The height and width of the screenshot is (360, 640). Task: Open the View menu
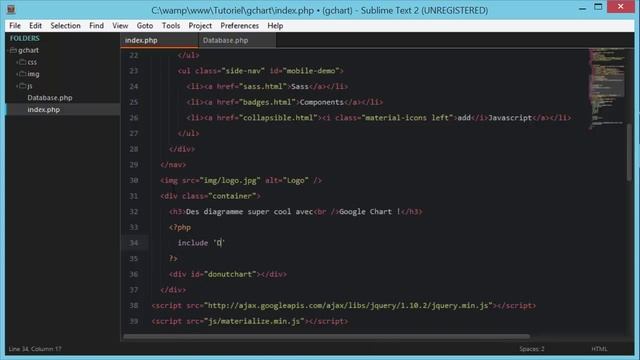tap(120, 26)
